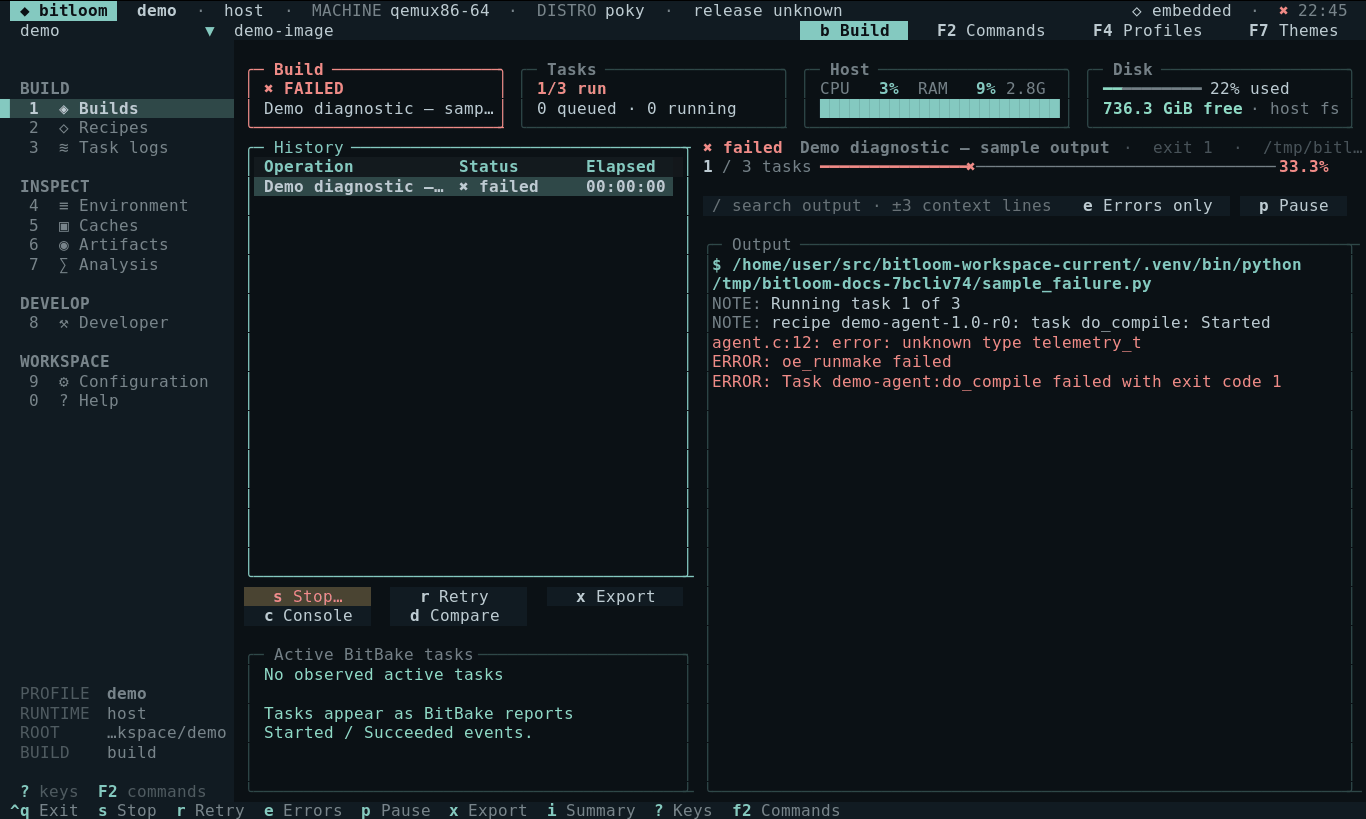Click the search output field
This screenshot has height=819, width=1366.
point(883,206)
